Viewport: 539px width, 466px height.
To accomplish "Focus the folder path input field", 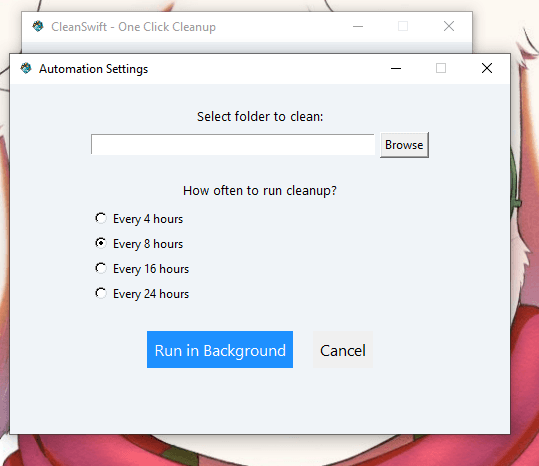I will click(233, 145).
